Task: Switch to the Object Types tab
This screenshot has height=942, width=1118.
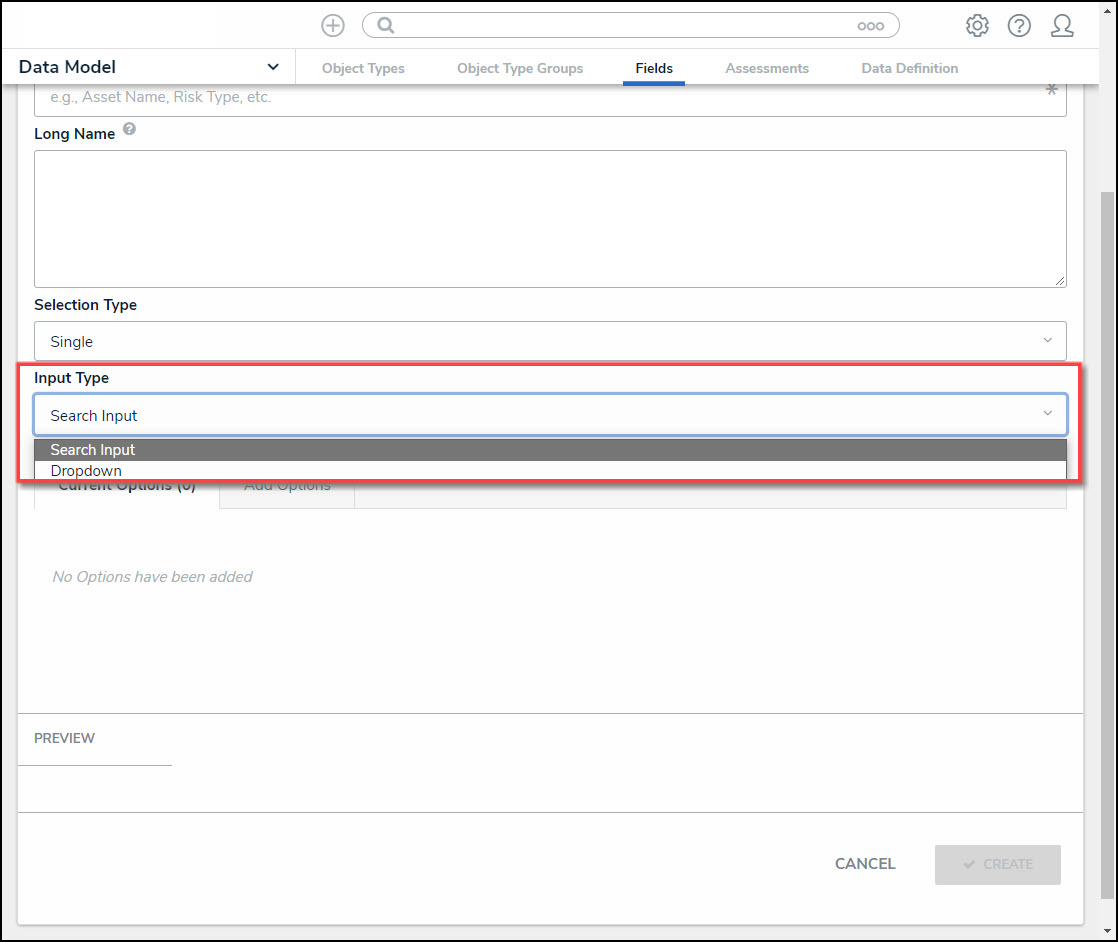Action: pyautogui.click(x=363, y=68)
